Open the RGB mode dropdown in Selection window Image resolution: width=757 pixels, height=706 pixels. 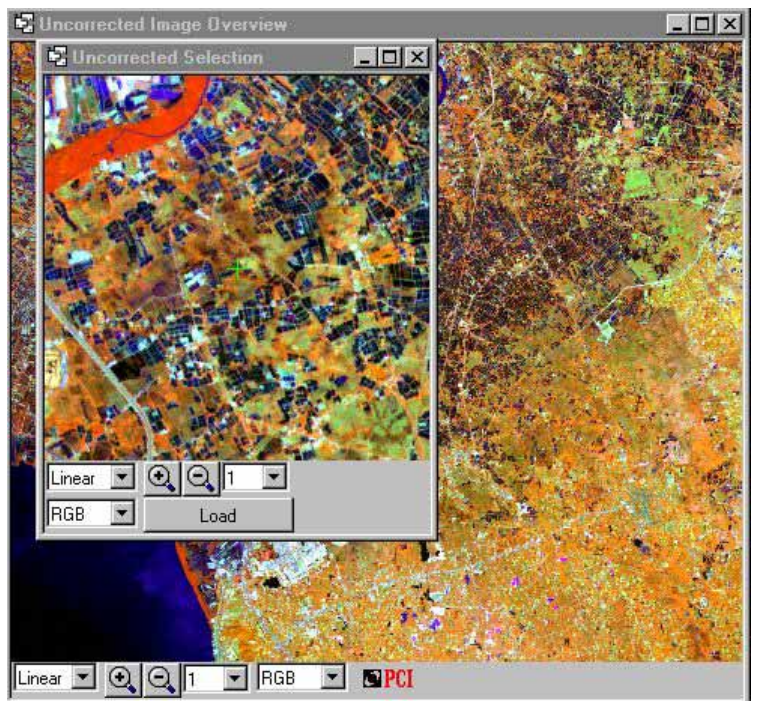tap(122, 513)
